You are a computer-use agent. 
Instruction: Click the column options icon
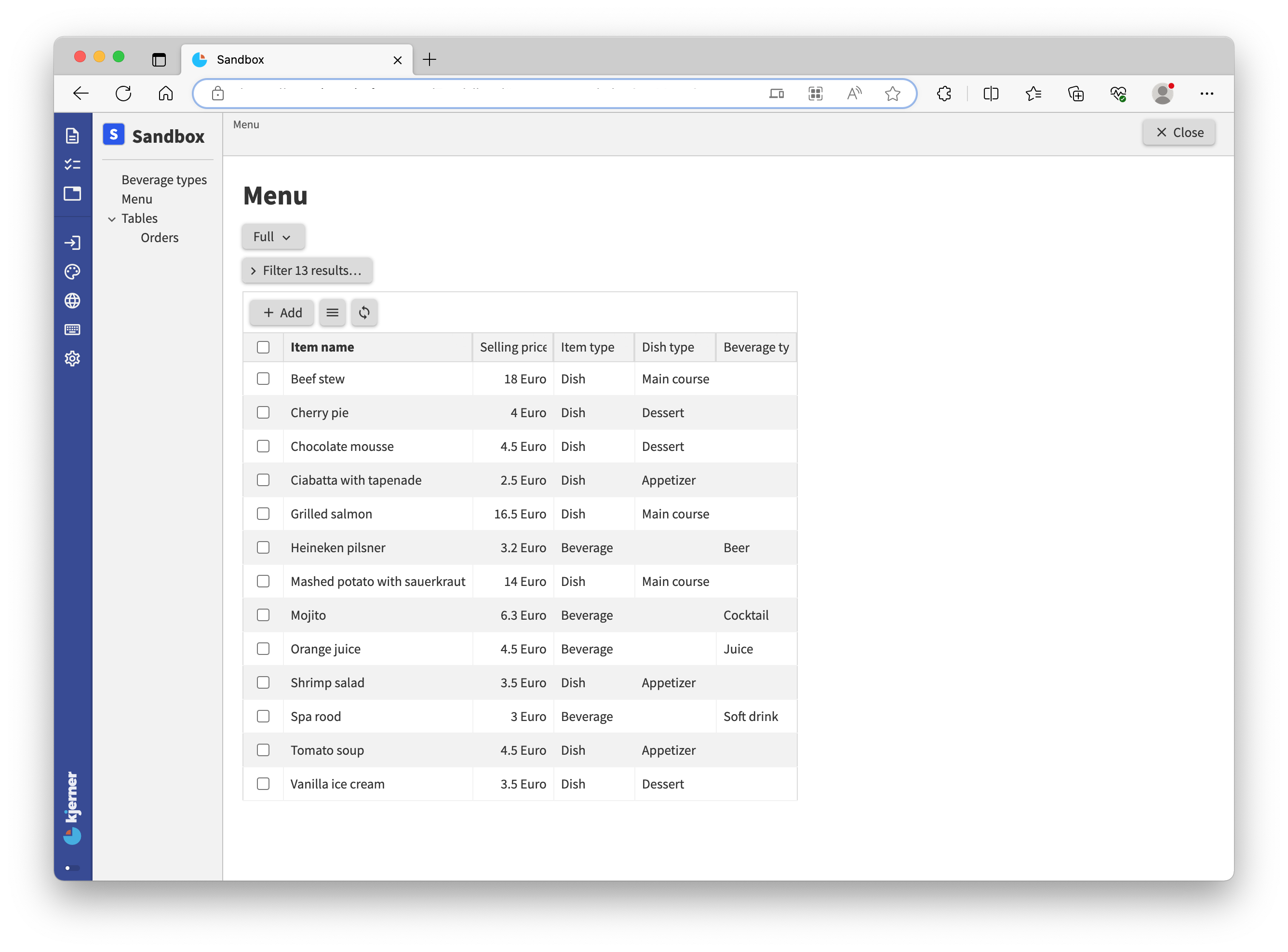[x=332, y=312]
